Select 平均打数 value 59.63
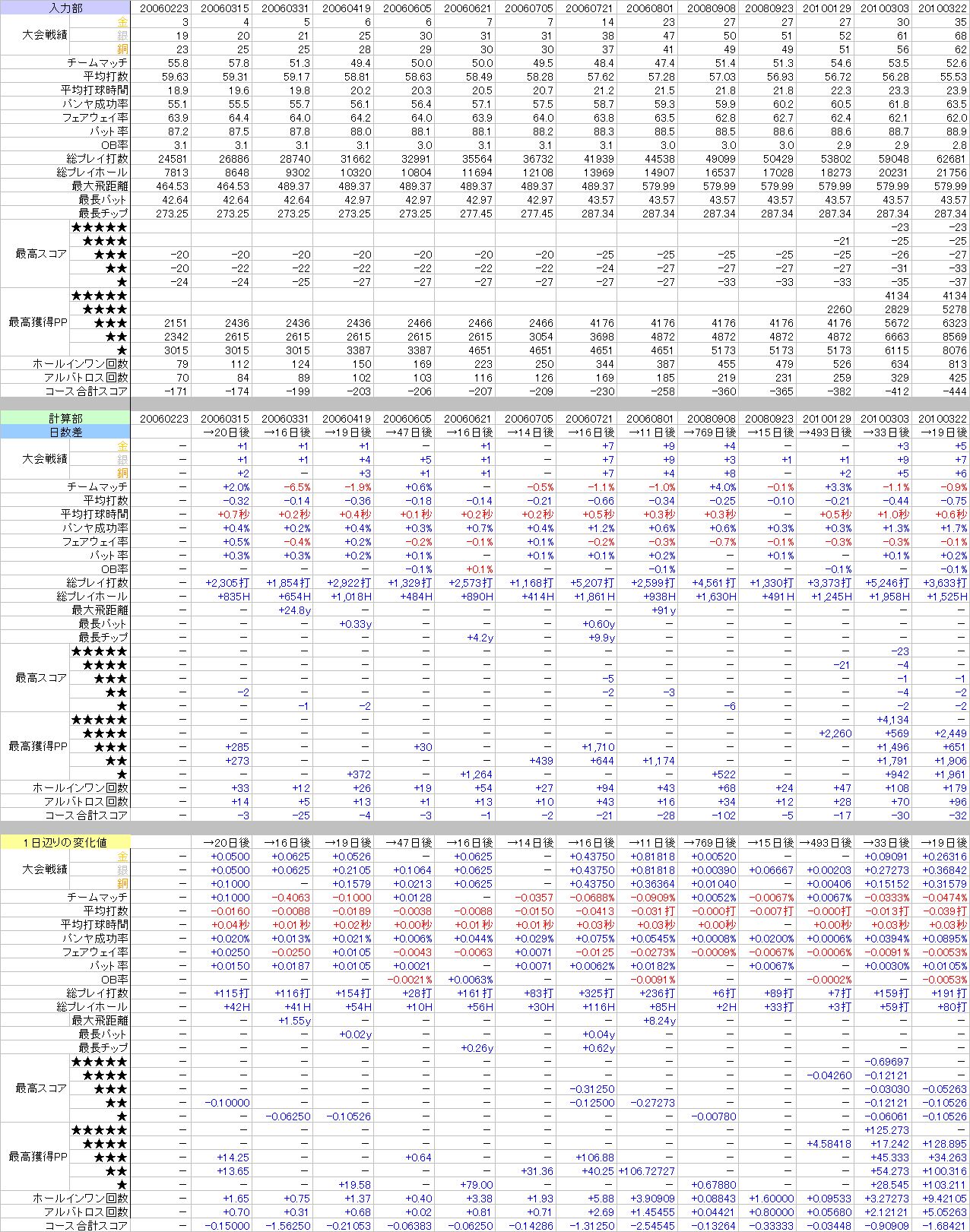This screenshot has width=970, height=1232. coord(173,77)
